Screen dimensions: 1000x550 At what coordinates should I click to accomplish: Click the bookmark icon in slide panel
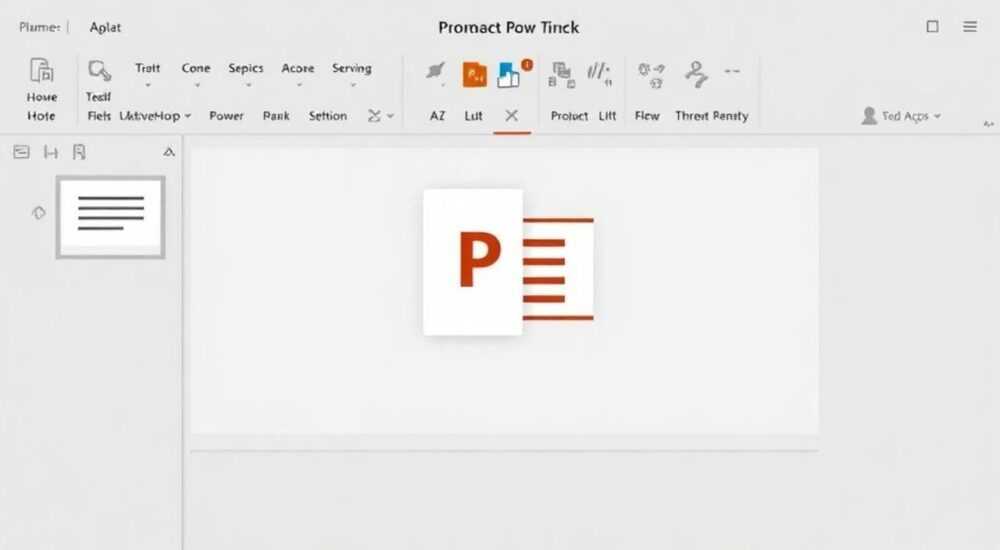click(x=79, y=152)
